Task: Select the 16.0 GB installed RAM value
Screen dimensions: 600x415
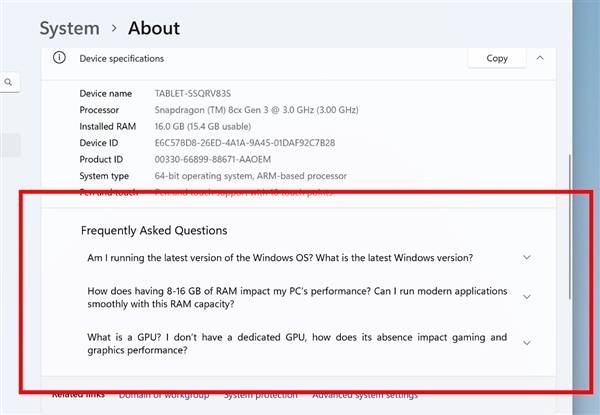Action: [x=203, y=126]
